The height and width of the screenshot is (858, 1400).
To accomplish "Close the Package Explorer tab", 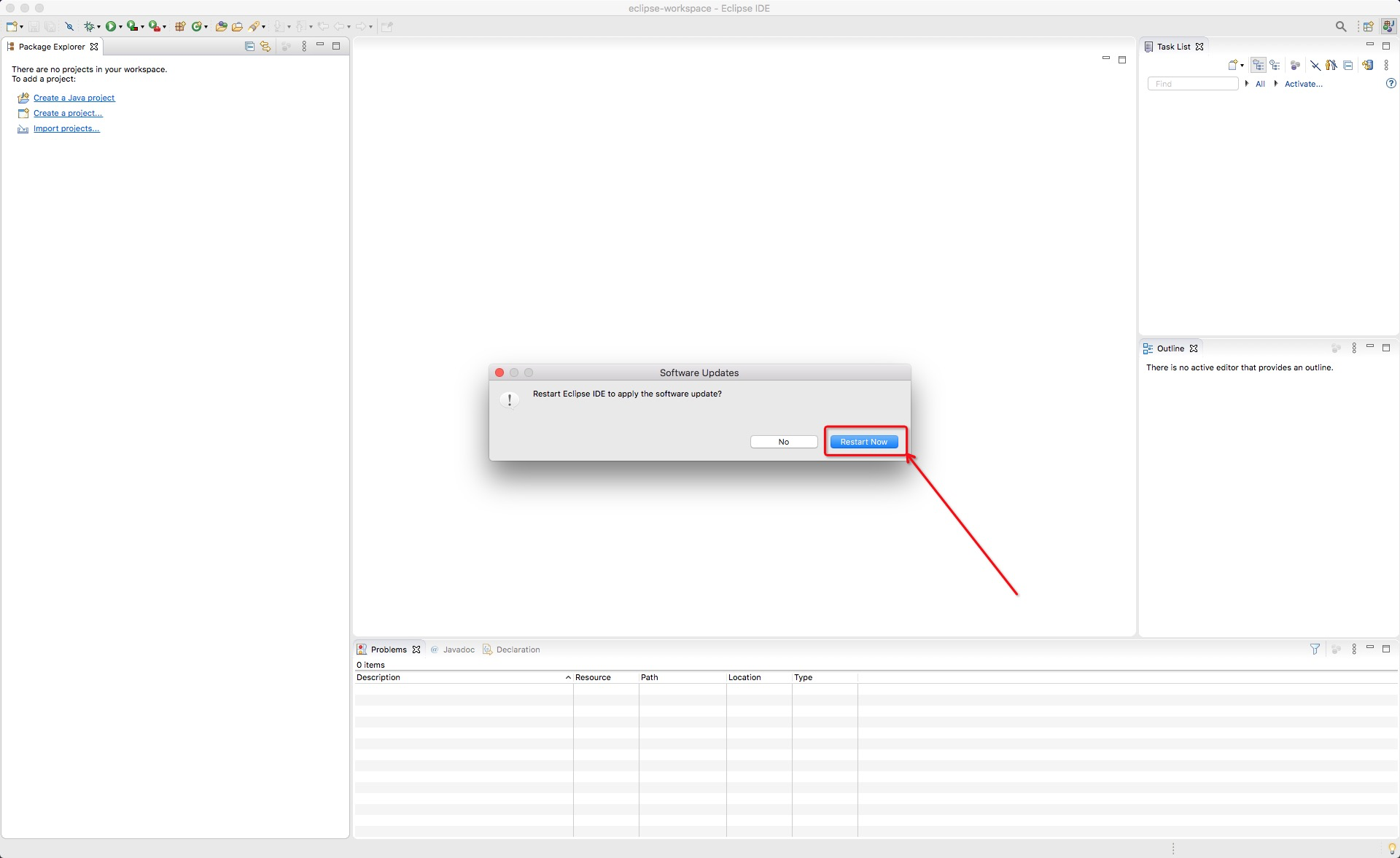I will pyautogui.click(x=94, y=47).
